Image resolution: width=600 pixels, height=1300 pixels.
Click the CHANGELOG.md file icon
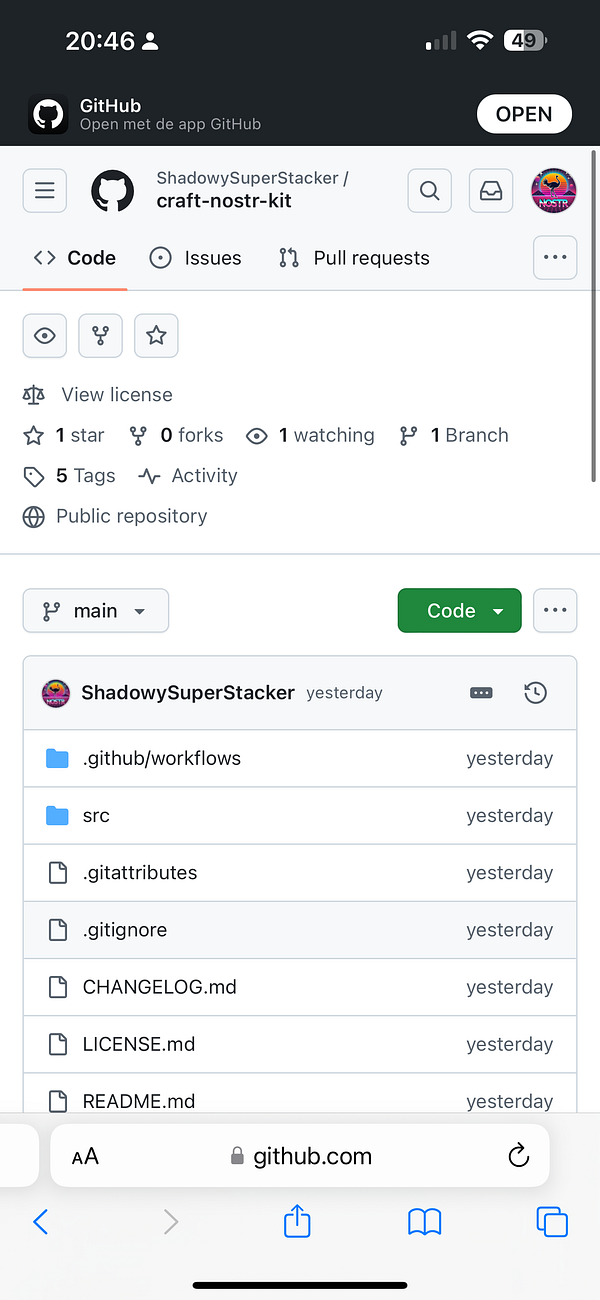pyautogui.click(x=58, y=987)
